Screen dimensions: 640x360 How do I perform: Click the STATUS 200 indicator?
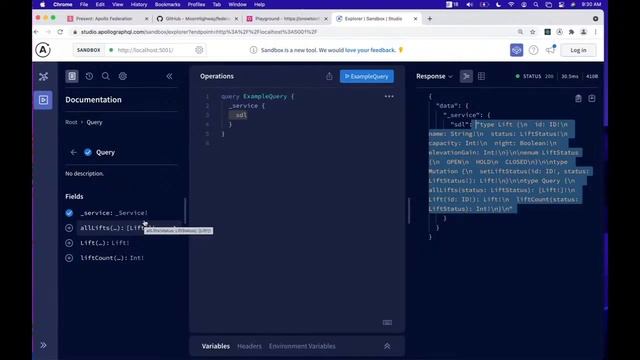point(534,76)
